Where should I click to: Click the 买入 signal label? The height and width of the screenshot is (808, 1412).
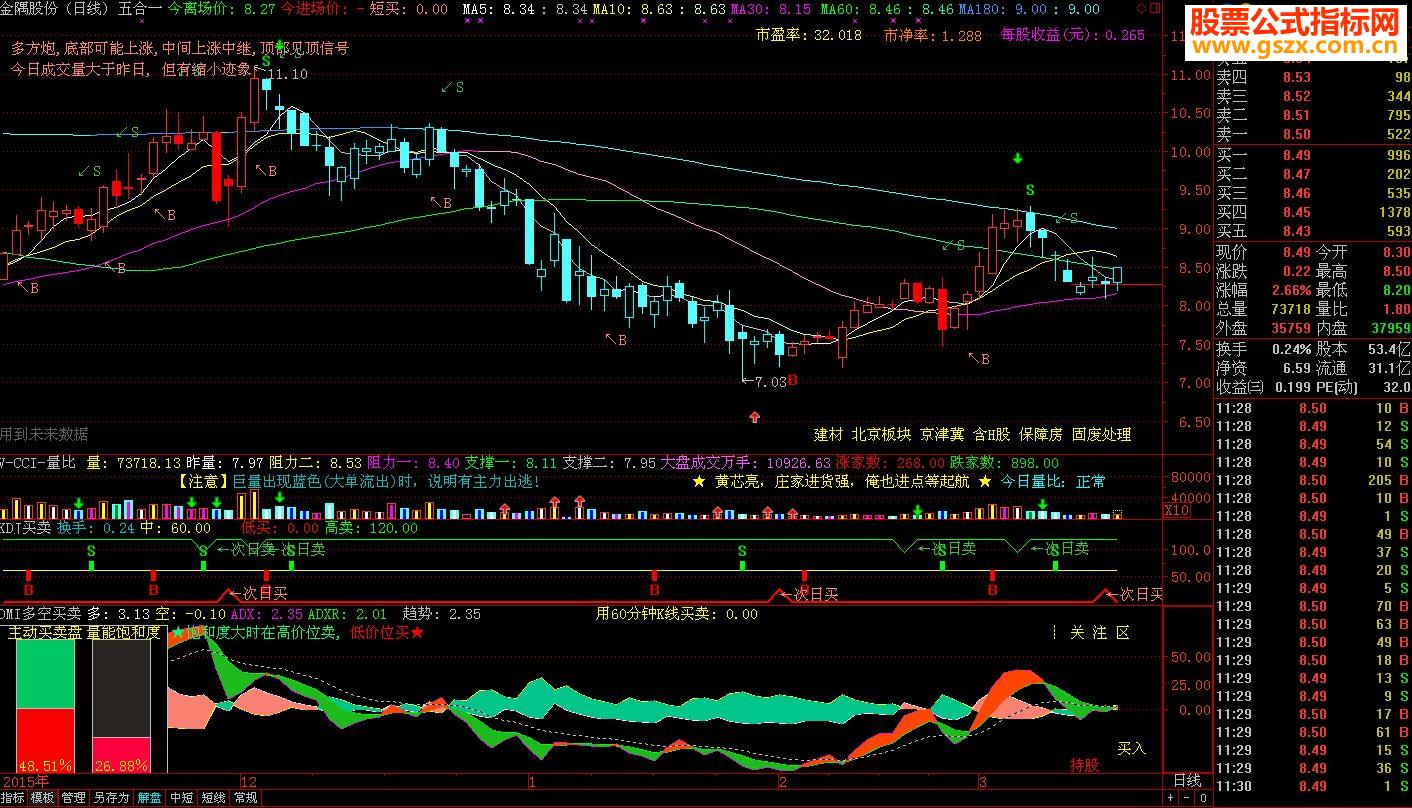click(1131, 748)
